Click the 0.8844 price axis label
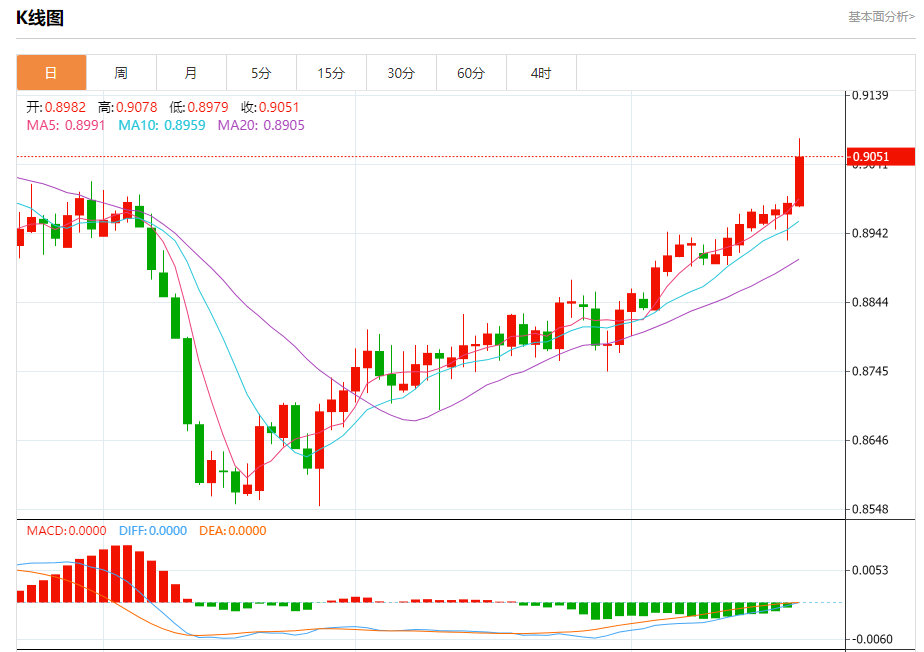Viewport: 924px width, 652px height. click(870, 302)
